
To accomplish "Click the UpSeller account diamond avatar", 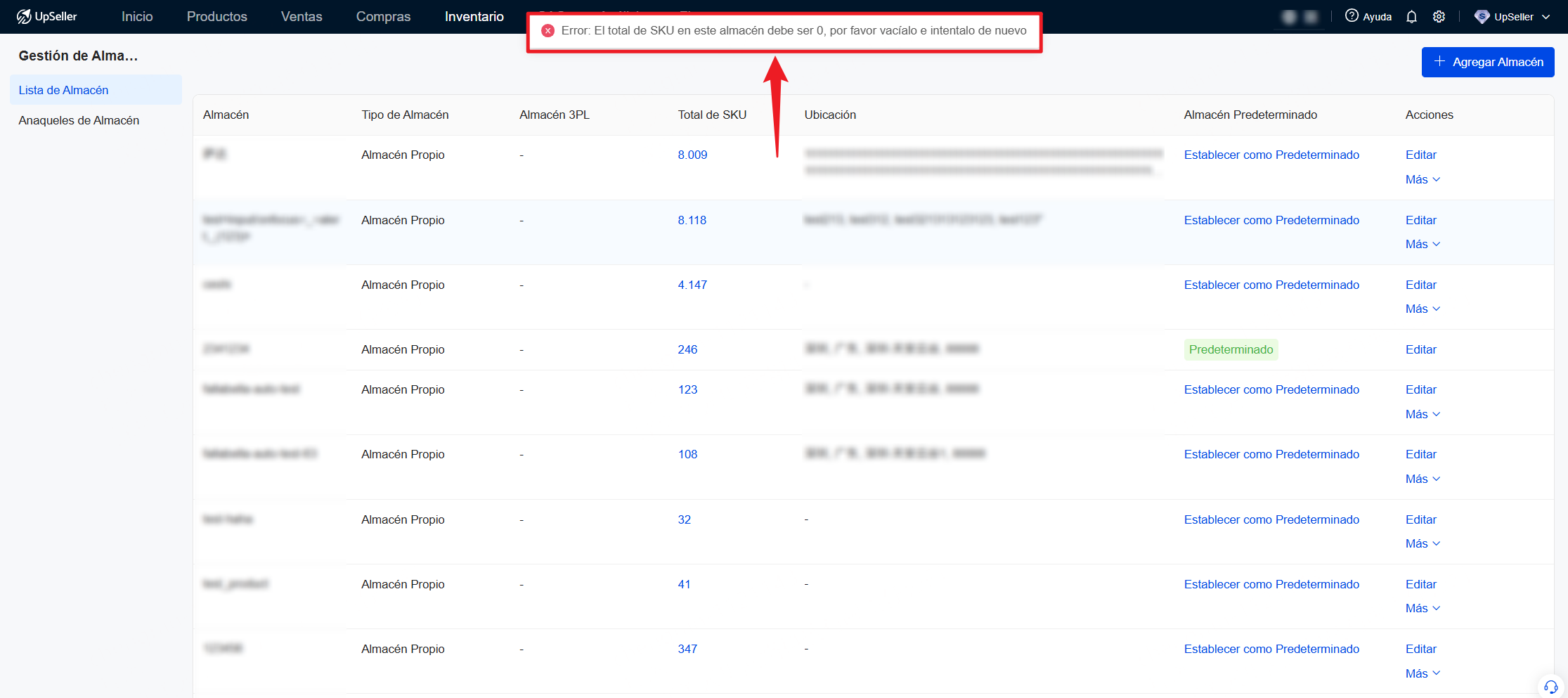I will tap(1482, 17).
